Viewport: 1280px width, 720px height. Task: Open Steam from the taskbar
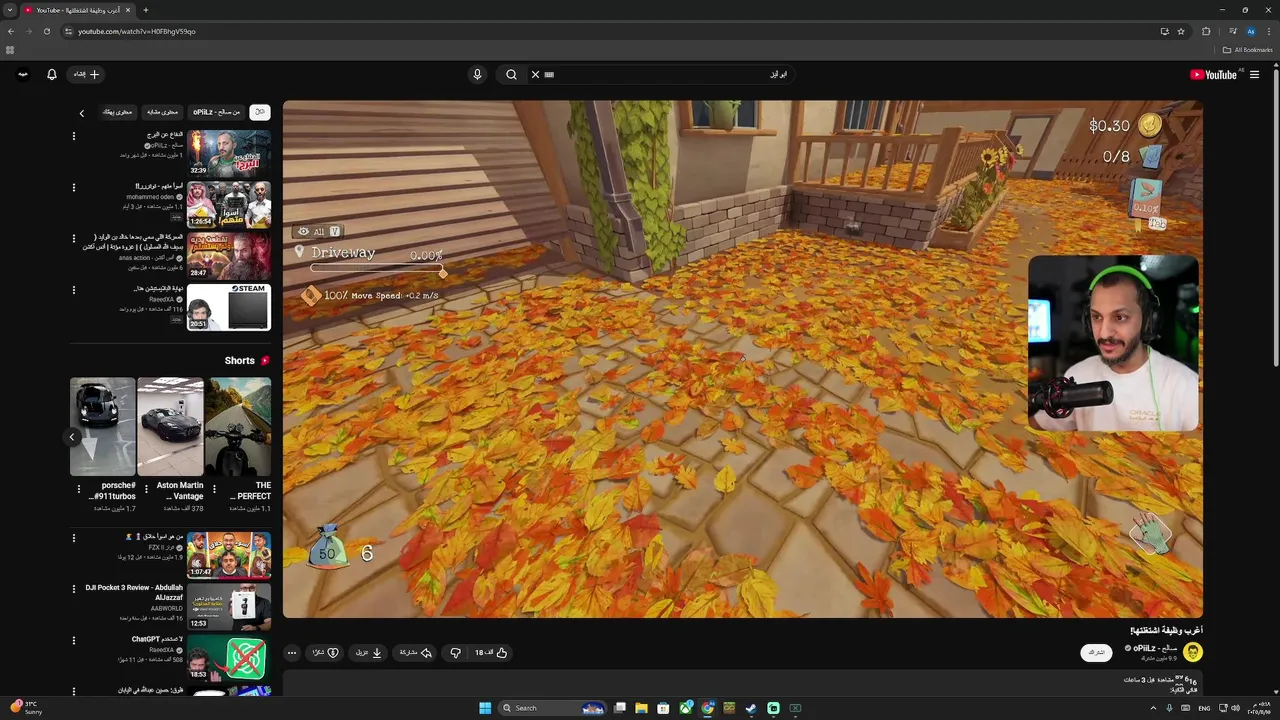[751, 708]
